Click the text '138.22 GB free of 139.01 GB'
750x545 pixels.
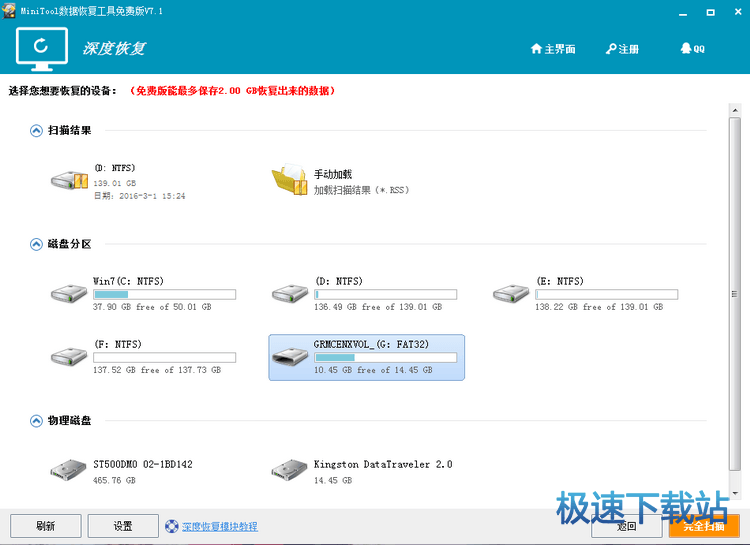[x=599, y=307]
